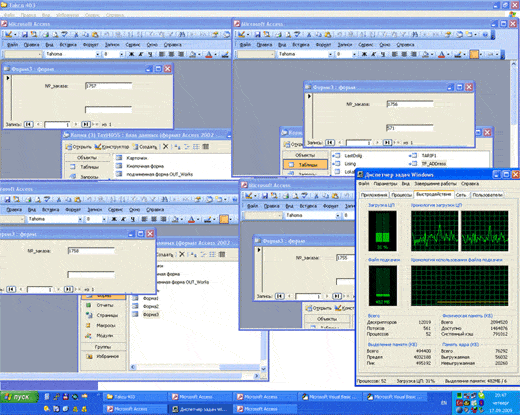The width and height of the screenshot is (520, 415).
Task: Click Диспетчер задач taskbar button
Action: [200, 409]
